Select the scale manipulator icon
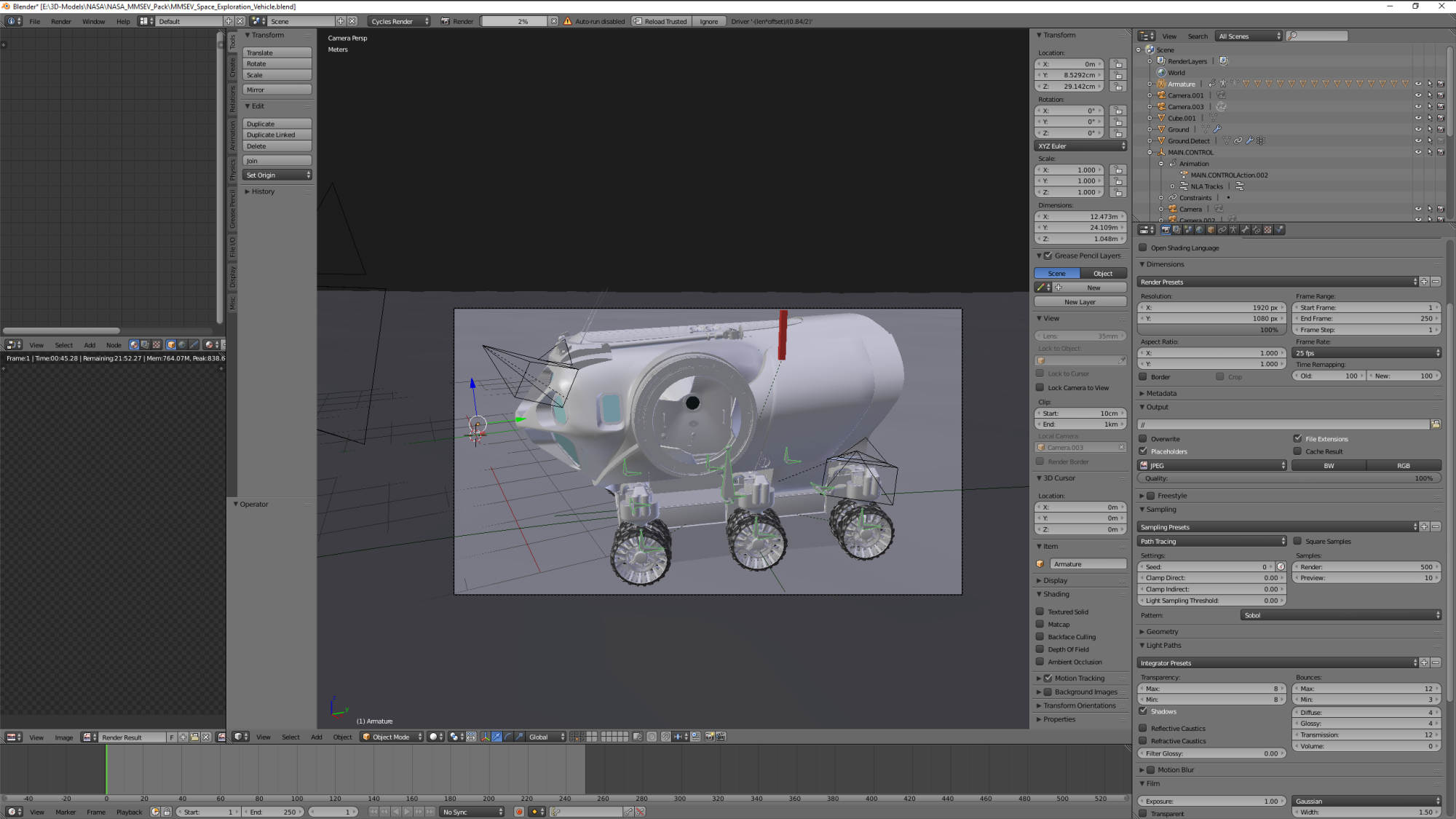The width and height of the screenshot is (1456, 819). pyautogui.click(x=519, y=737)
